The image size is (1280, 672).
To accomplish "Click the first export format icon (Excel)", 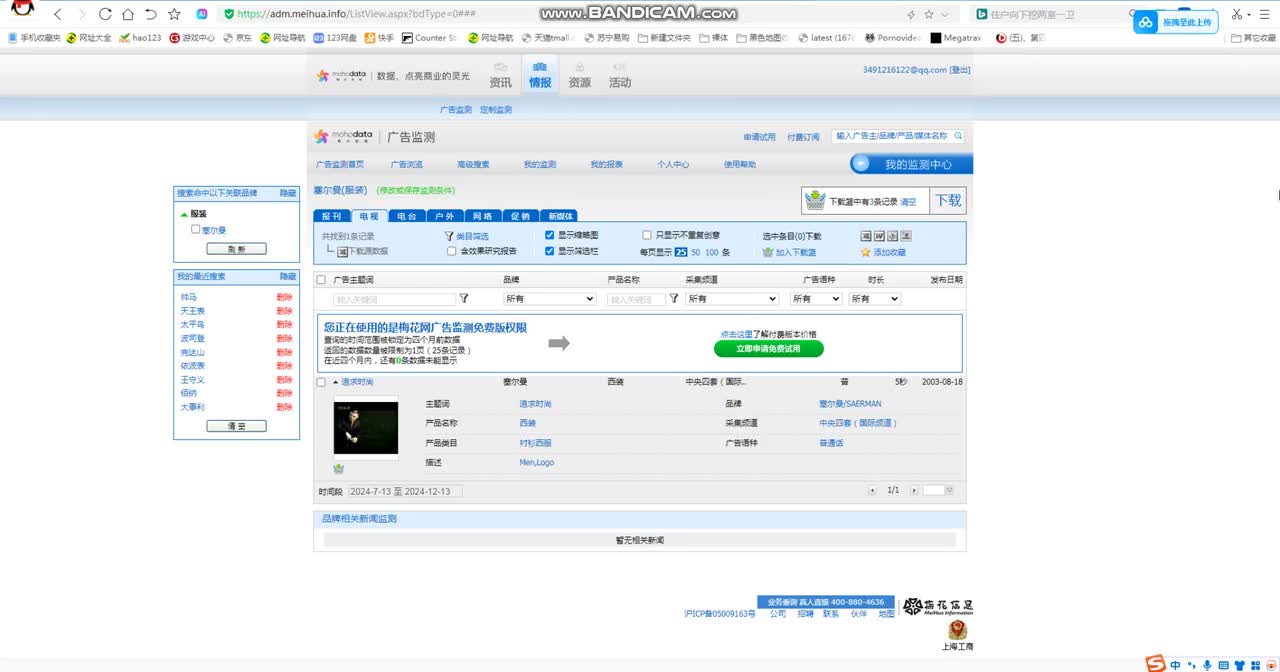I will [866, 236].
